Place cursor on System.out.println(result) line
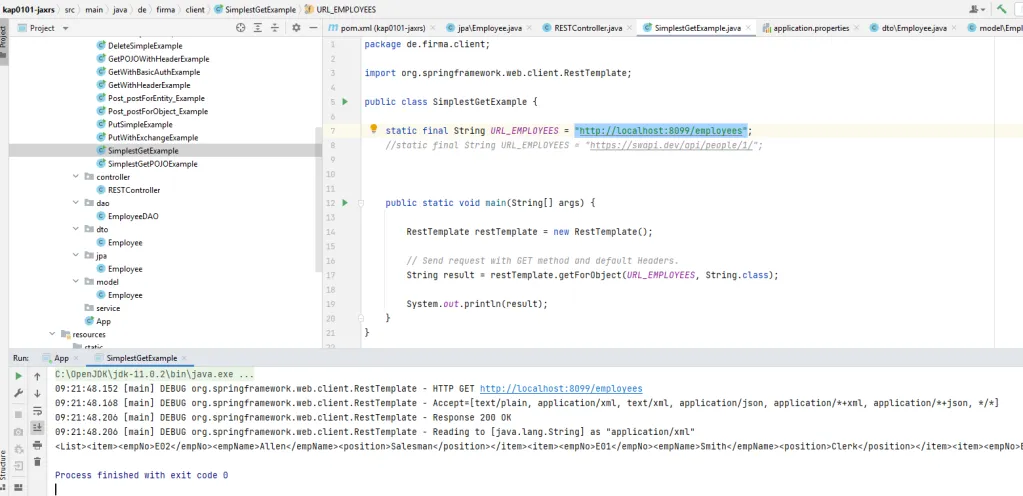This screenshot has height=496, width=1023. pos(477,304)
